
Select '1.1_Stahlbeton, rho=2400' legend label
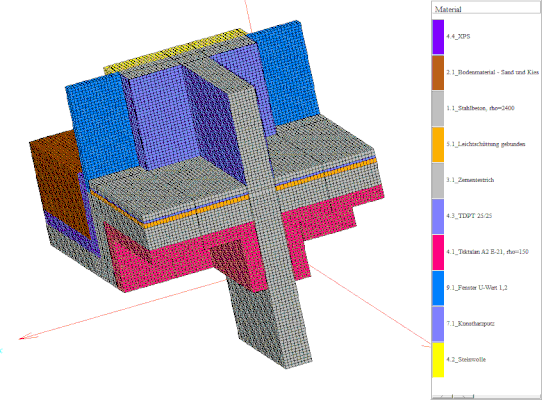click(x=480, y=108)
